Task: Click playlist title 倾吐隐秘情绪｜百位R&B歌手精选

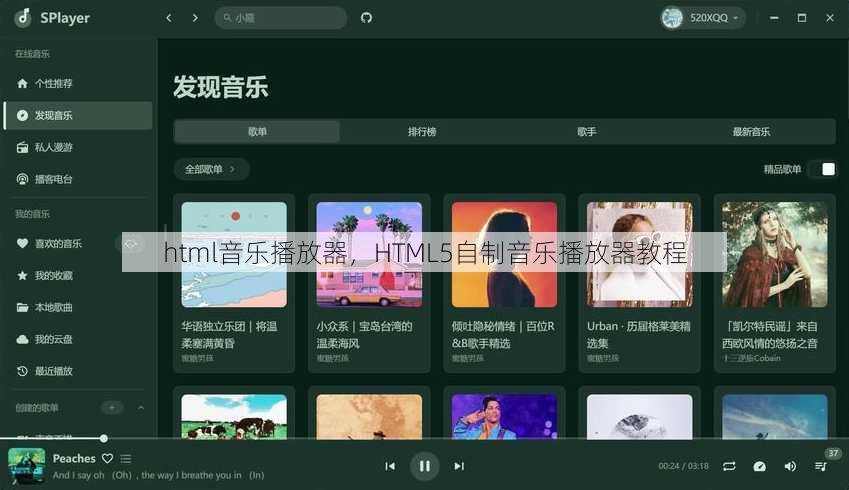Action: (x=503, y=335)
